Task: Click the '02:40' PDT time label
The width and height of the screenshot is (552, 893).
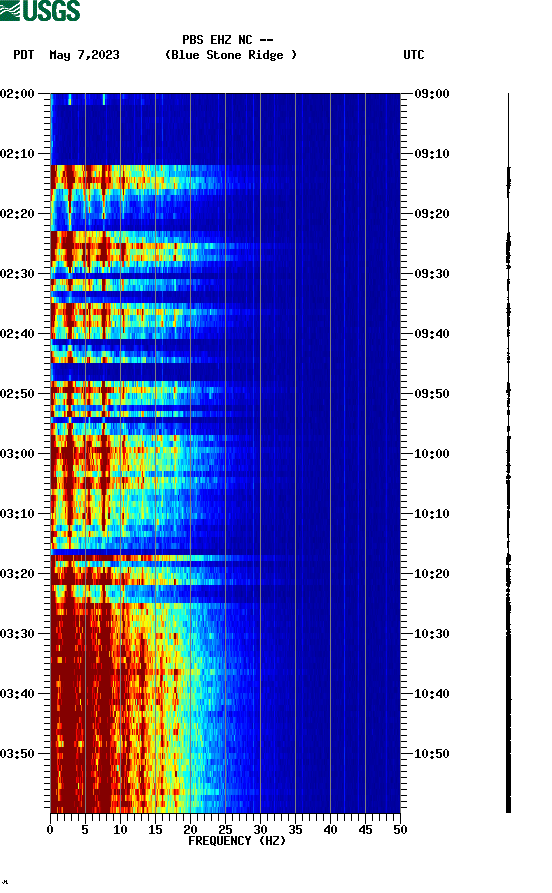Action: pyautogui.click(x=17, y=334)
